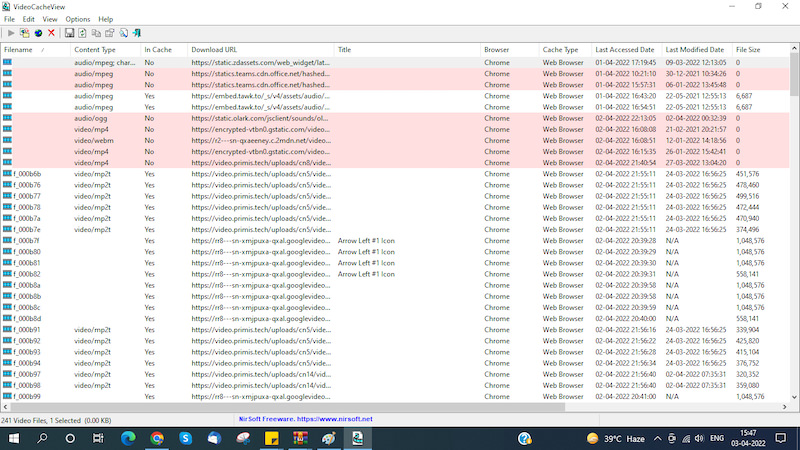The height and width of the screenshot is (450, 800).
Task: Click the Copy Selected Files To toolbar icon
Action: [24, 33]
